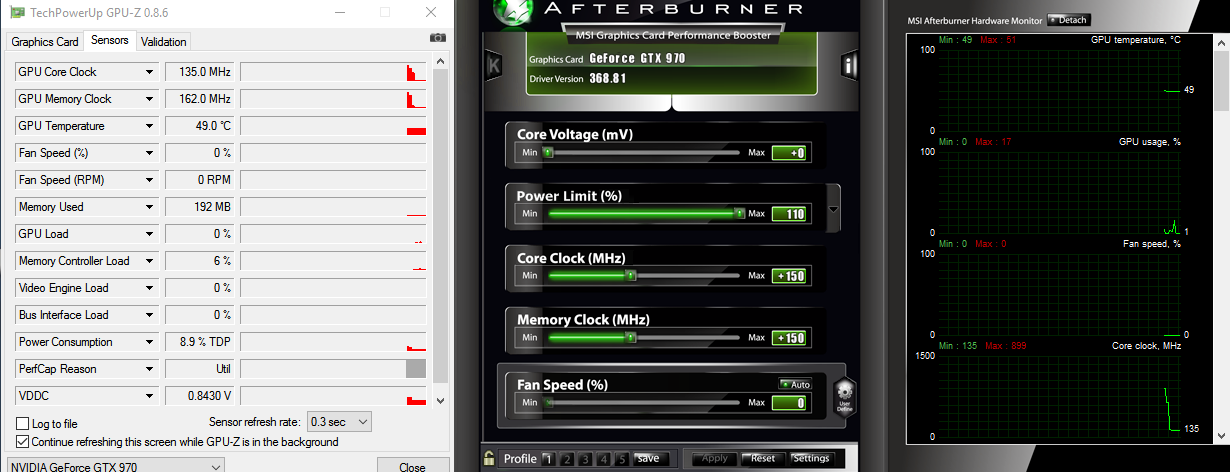The height and width of the screenshot is (472, 1230).
Task: Click the Fan Speed 0 value field
Action: 788,403
